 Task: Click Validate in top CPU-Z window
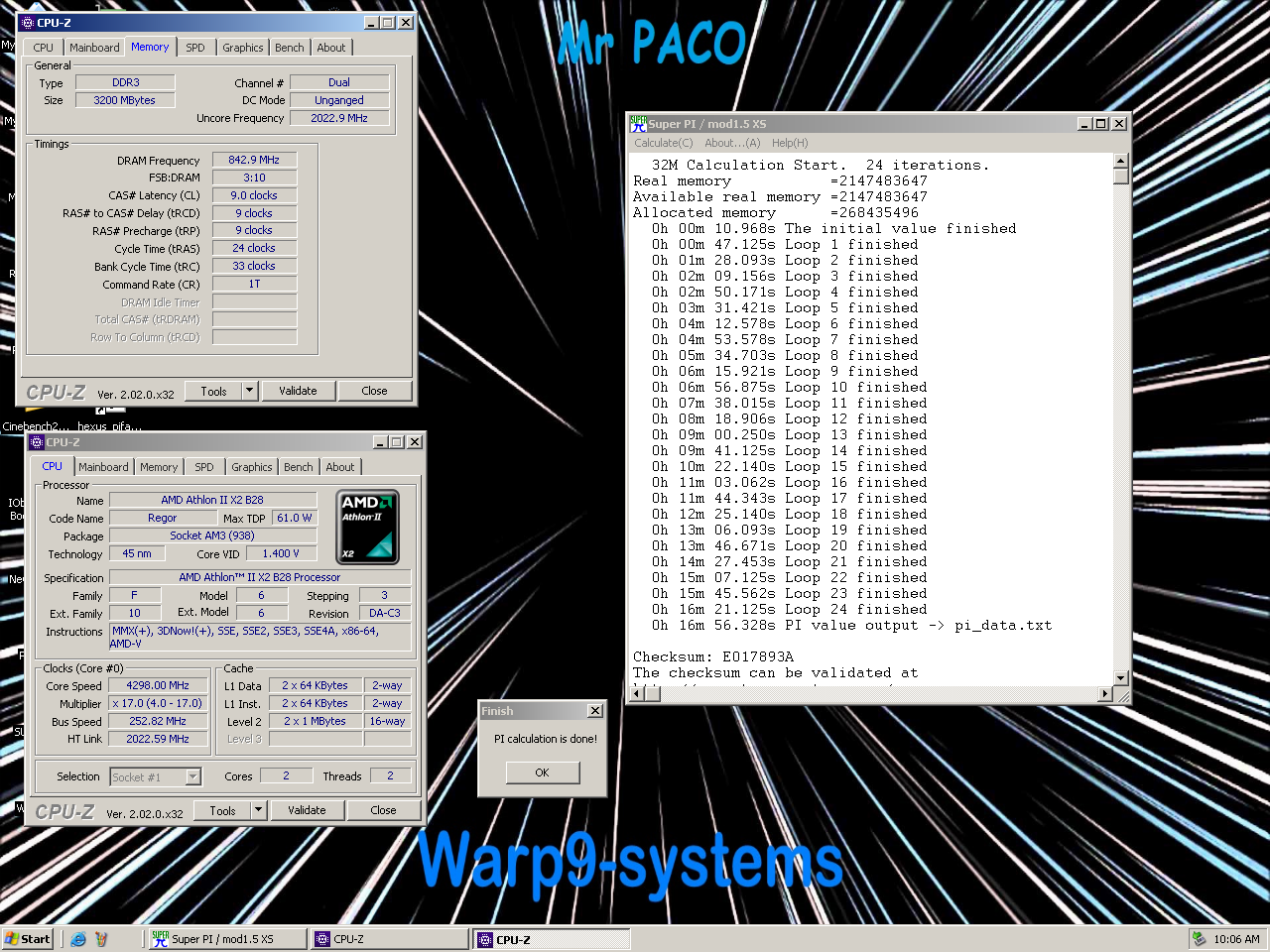(298, 391)
